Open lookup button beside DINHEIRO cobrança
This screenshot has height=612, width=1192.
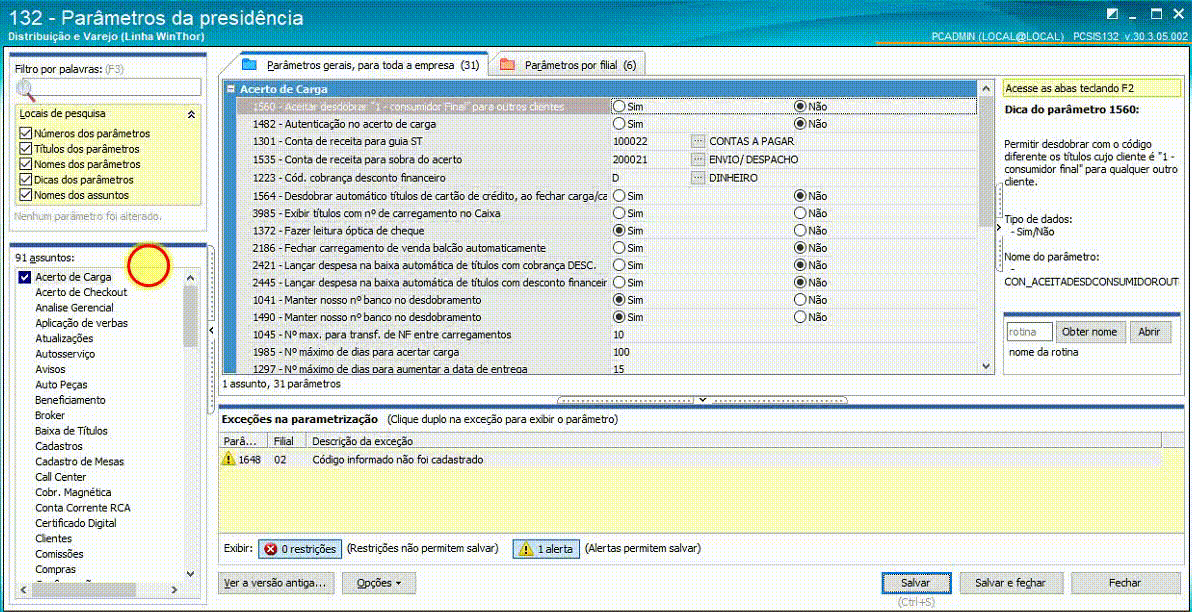(698, 177)
